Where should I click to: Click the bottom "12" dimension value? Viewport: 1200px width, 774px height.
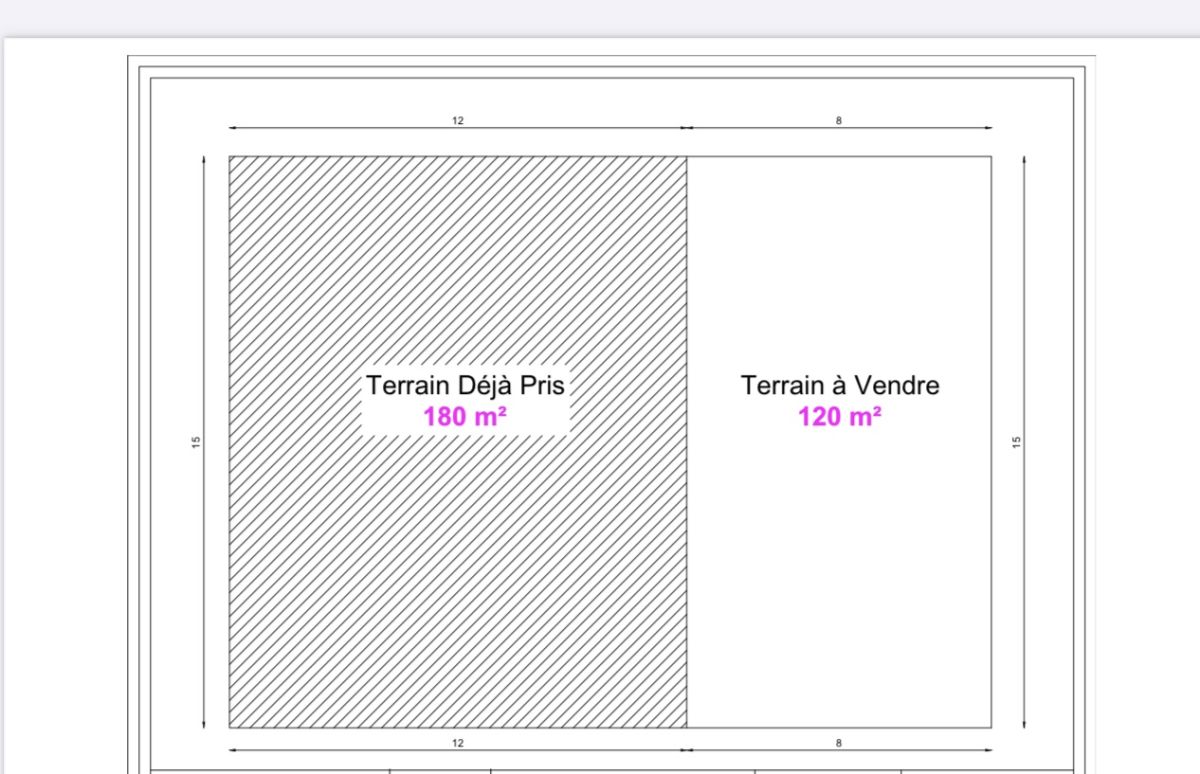(458, 742)
